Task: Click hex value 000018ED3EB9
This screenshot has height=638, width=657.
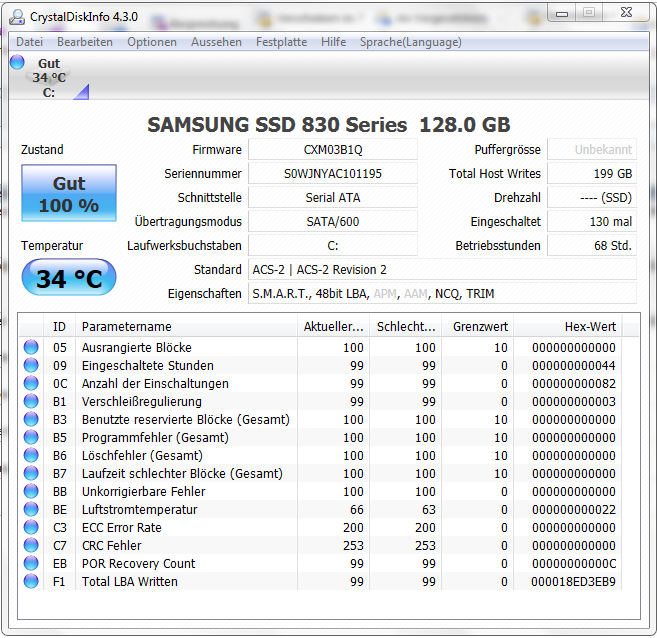Action: [573, 581]
